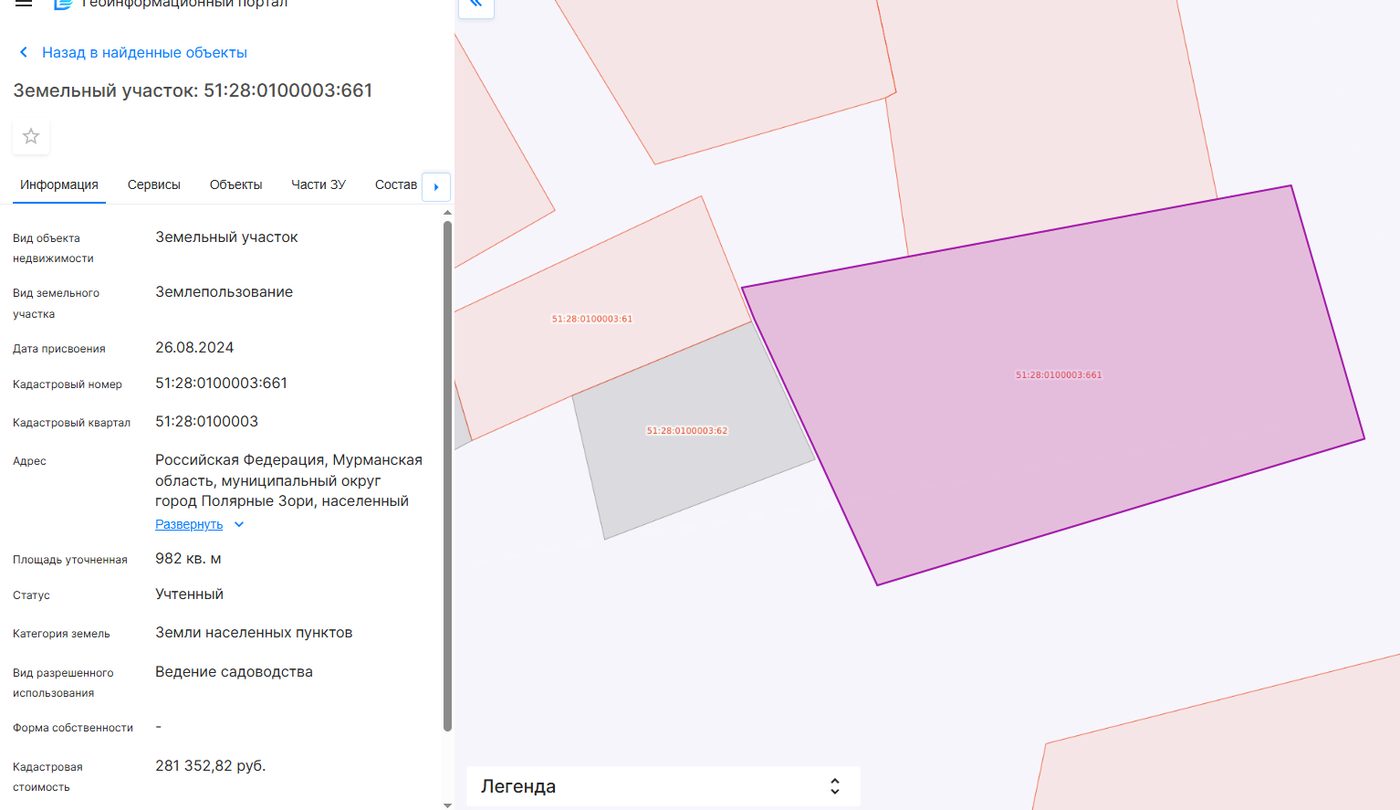Switch to the Сервисы tab
This screenshot has width=1400, height=810.
click(x=154, y=185)
